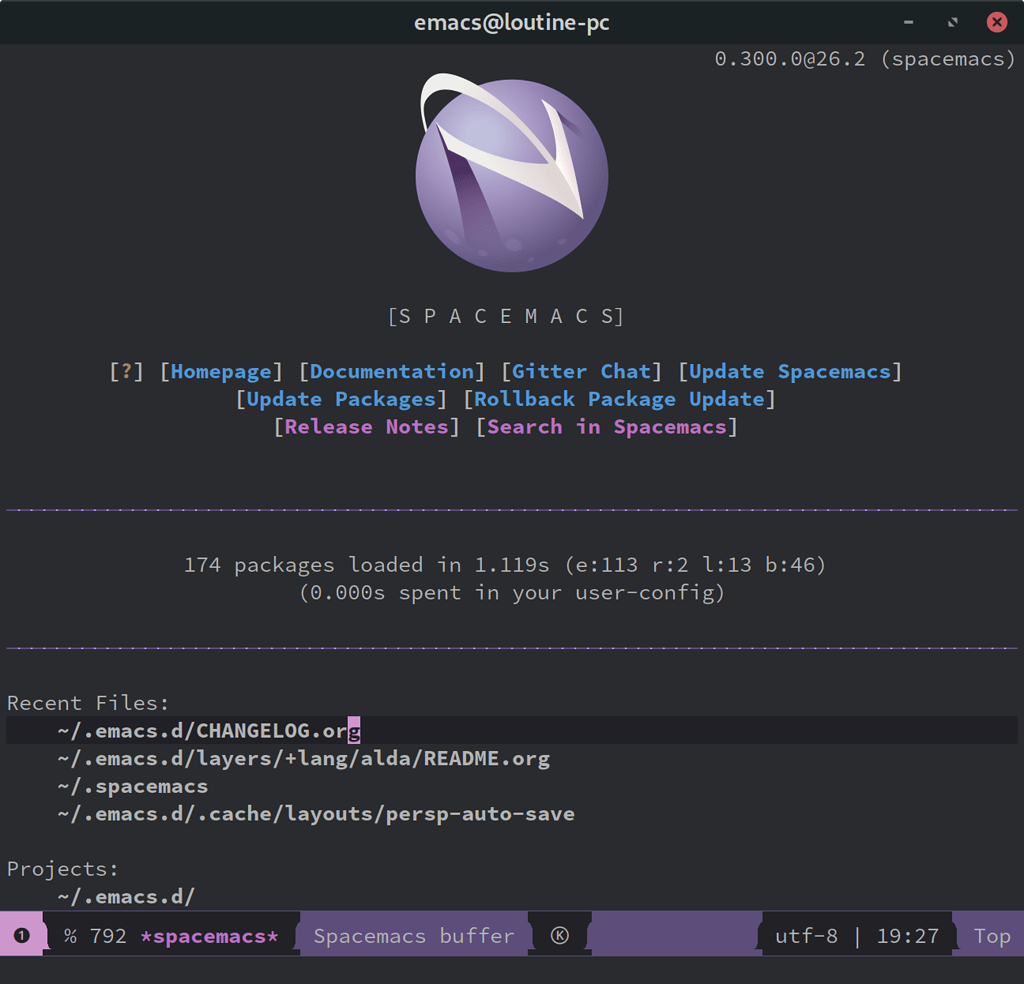Click the Ⓚ state icon in the mode line

tap(559, 935)
